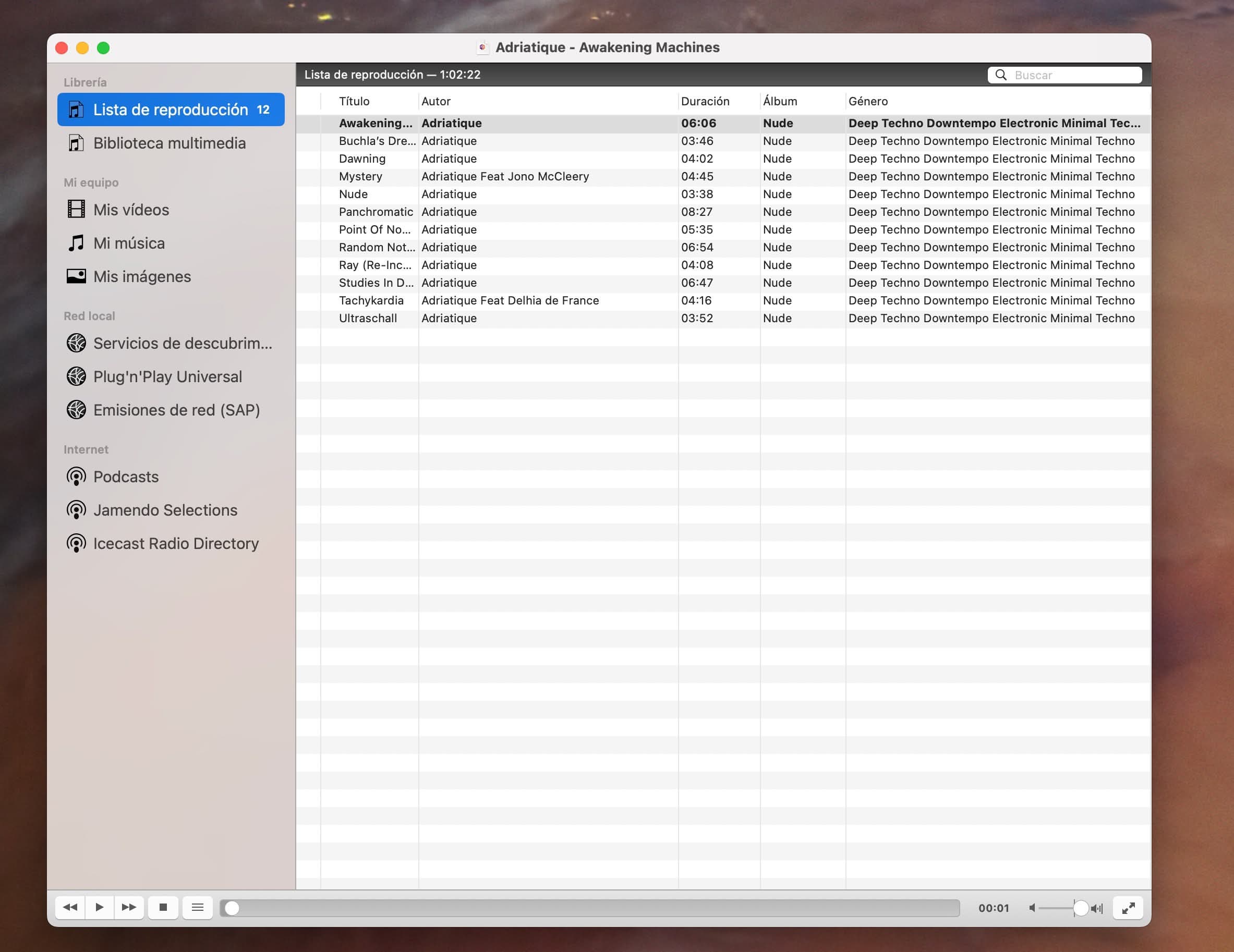
Task: Sort by the Álbum column header
Action: 802,101
